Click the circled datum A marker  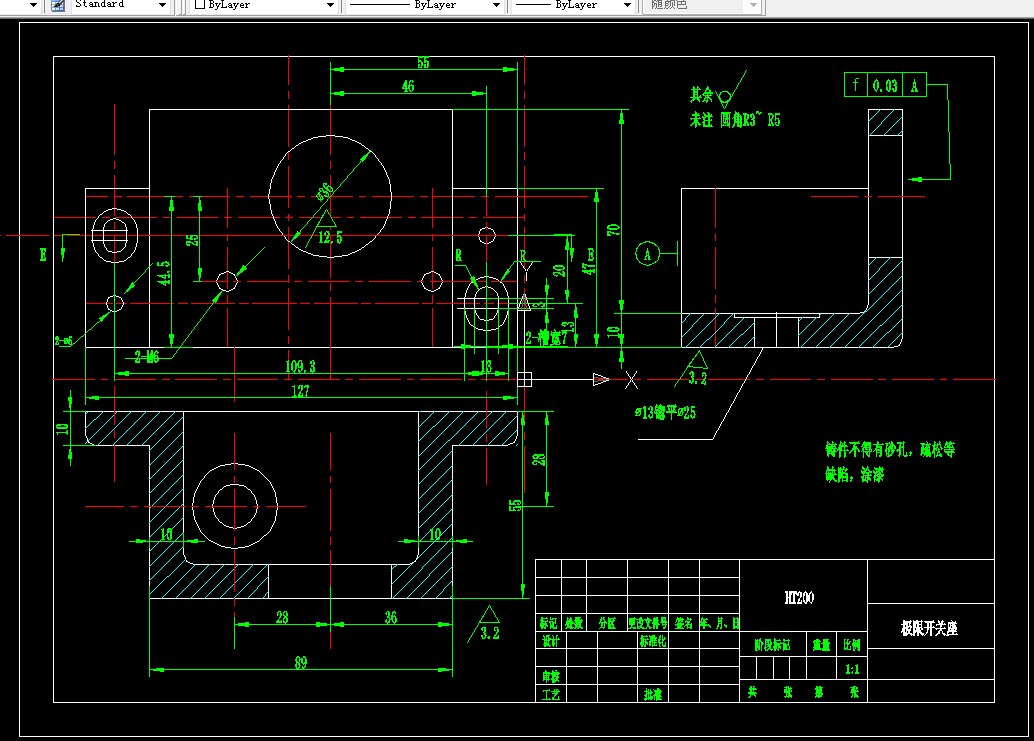click(648, 254)
